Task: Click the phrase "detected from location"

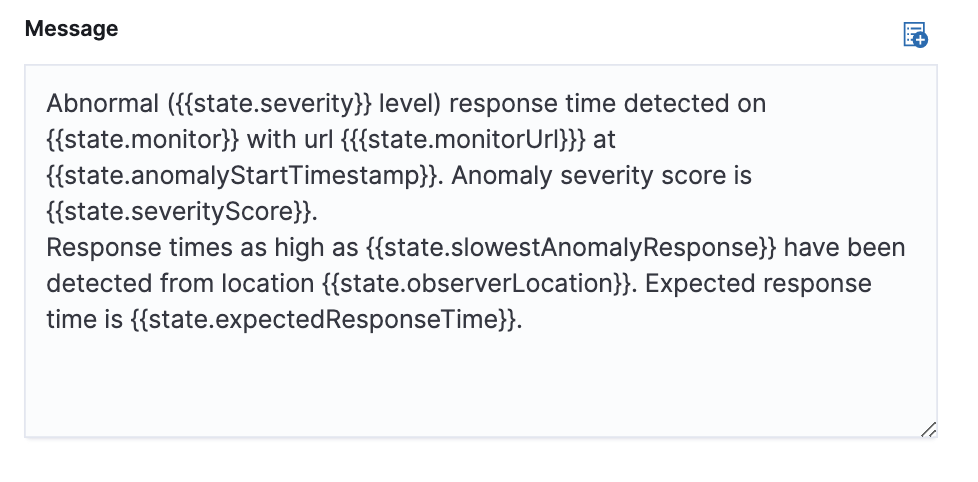Action: pyautogui.click(x=180, y=283)
